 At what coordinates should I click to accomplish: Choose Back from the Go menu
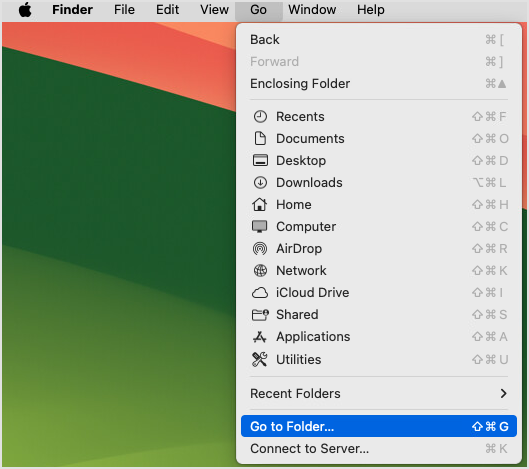click(x=379, y=39)
